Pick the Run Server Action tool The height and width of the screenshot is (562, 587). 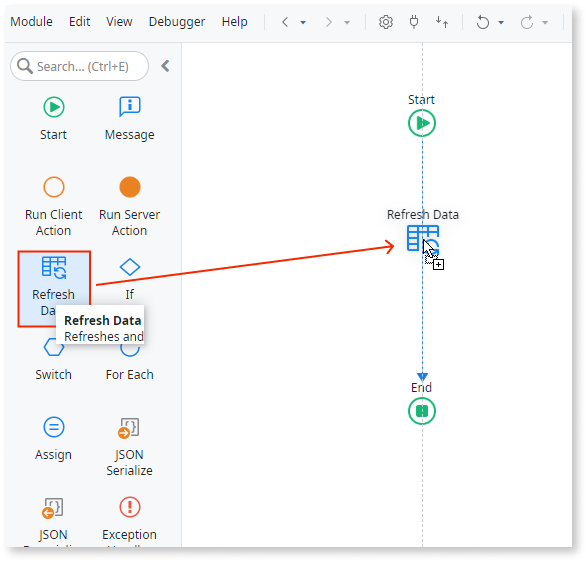point(130,207)
